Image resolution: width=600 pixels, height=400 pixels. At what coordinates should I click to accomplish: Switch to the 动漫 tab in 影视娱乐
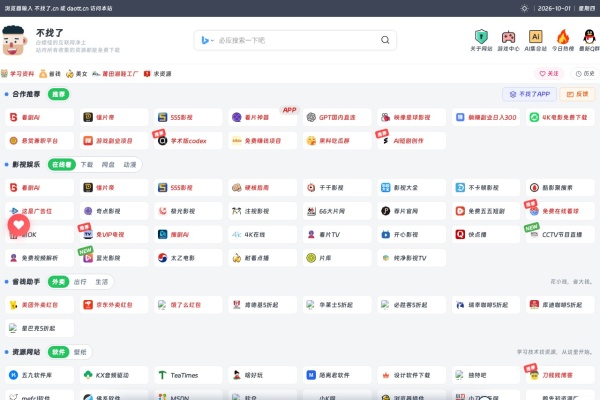[x=130, y=165]
